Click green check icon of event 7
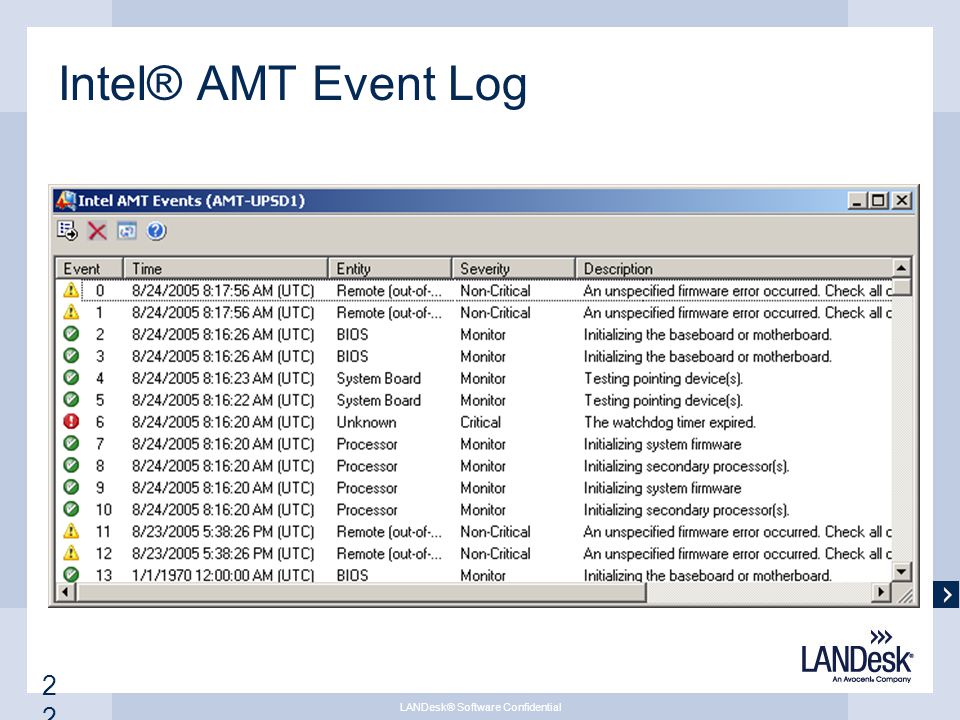Viewport: 960px width, 720px height. click(x=71, y=443)
